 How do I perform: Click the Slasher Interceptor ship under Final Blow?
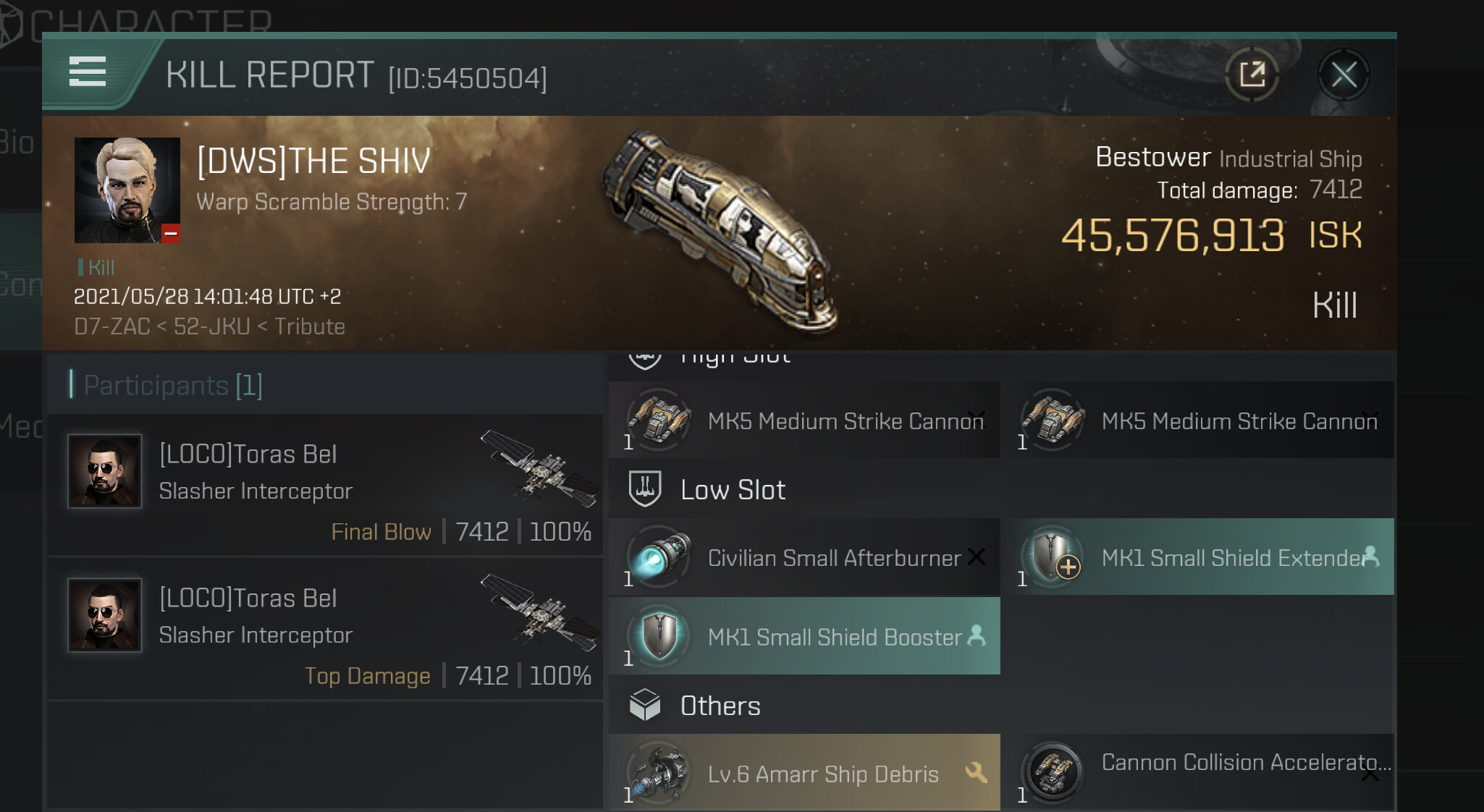click(539, 467)
